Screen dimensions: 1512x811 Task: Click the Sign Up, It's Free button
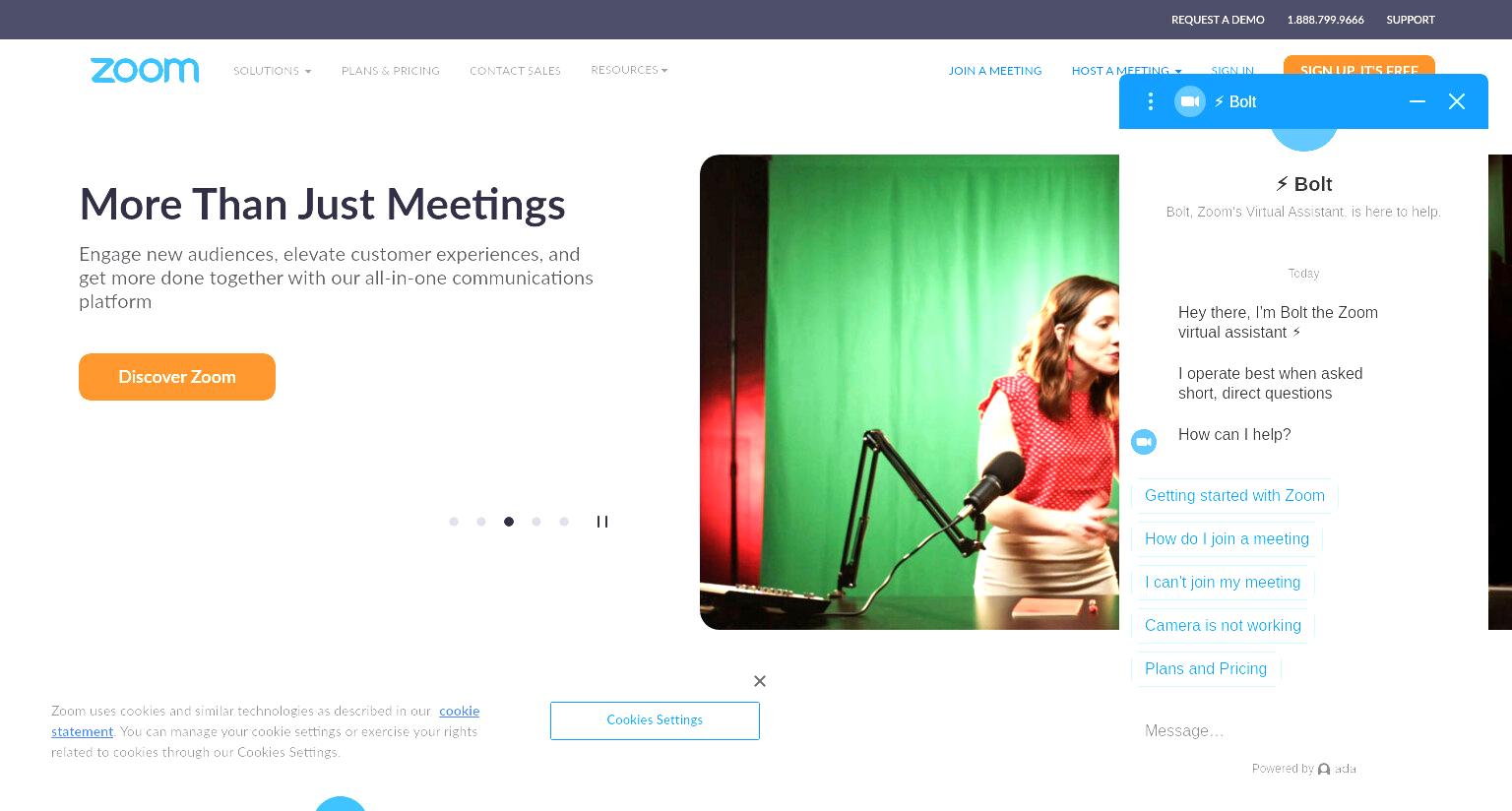(x=1359, y=65)
